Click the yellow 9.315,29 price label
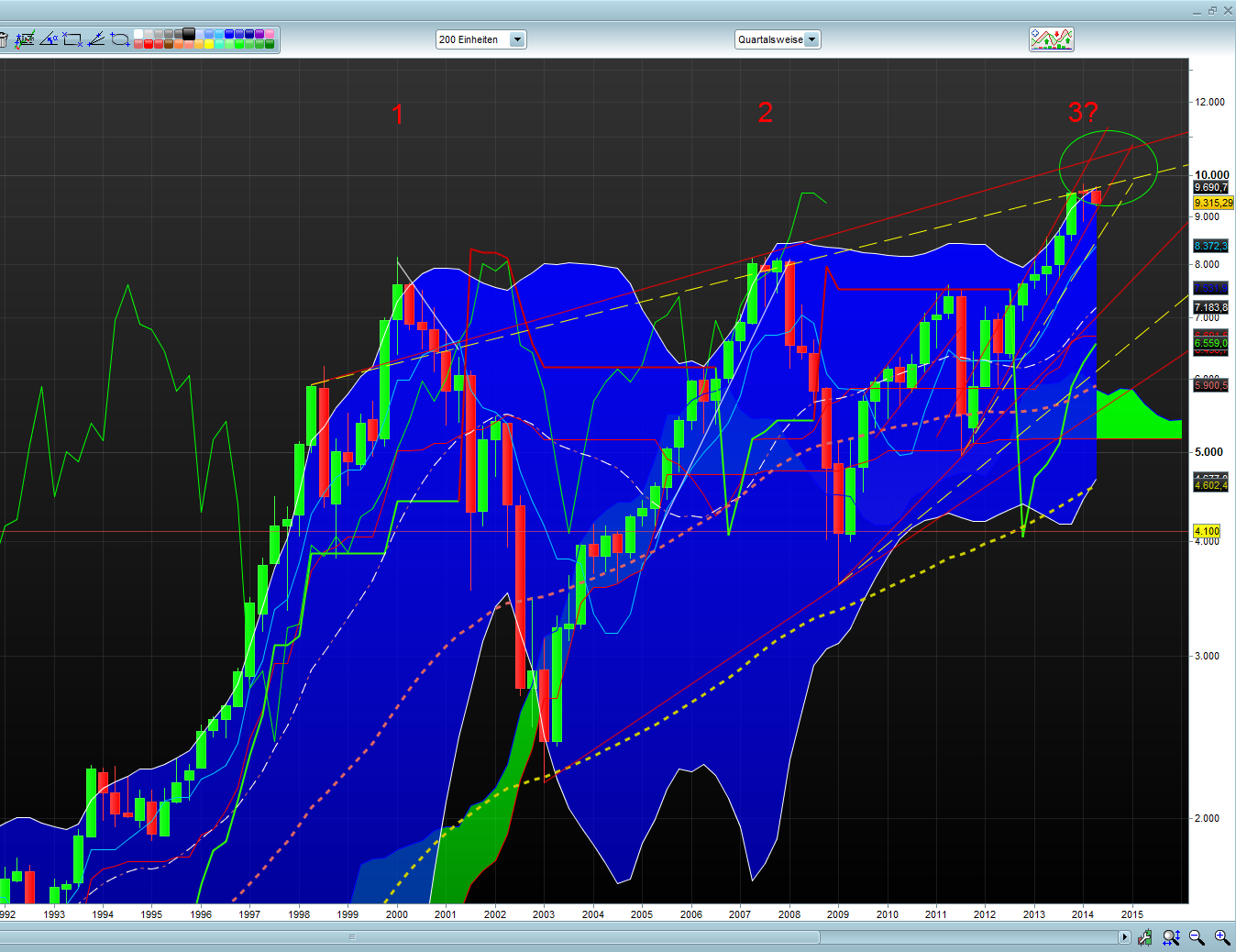The image size is (1236, 952). point(1212,203)
